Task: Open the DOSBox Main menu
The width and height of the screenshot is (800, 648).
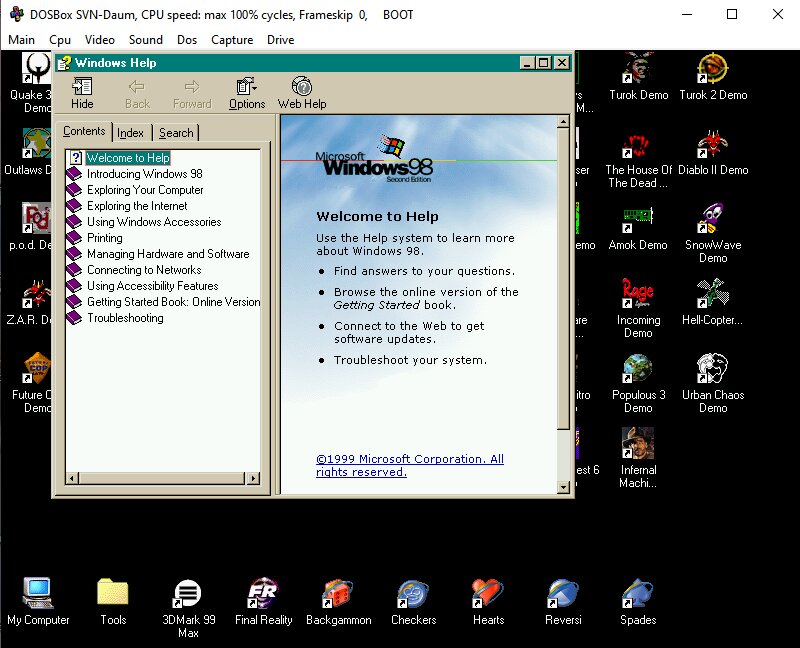Action: [21, 40]
